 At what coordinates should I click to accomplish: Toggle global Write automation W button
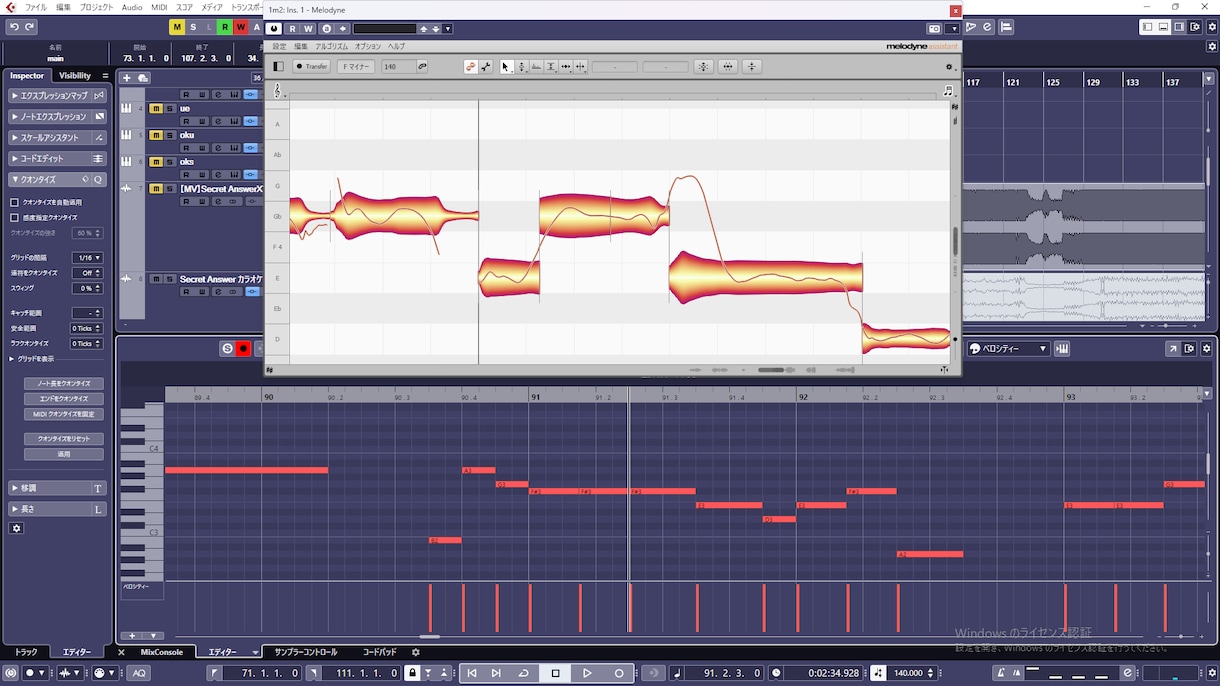pyautogui.click(x=240, y=27)
